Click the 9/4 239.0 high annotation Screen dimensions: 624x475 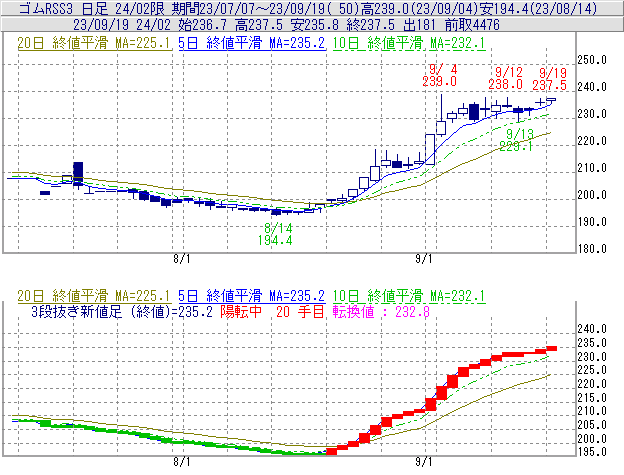click(440, 76)
